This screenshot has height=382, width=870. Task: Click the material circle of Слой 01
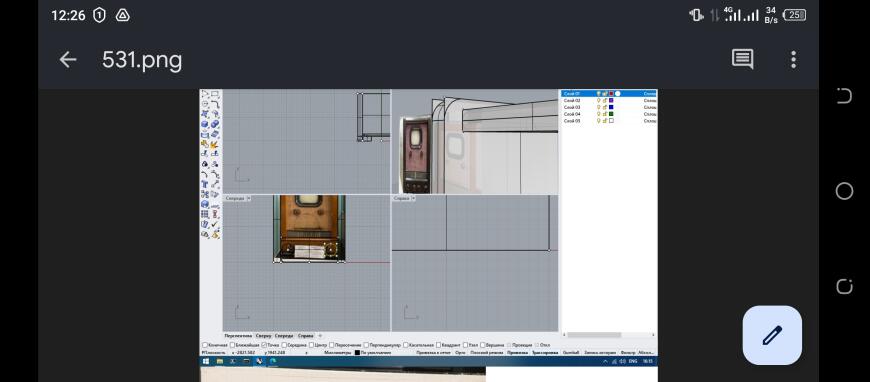coord(618,94)
